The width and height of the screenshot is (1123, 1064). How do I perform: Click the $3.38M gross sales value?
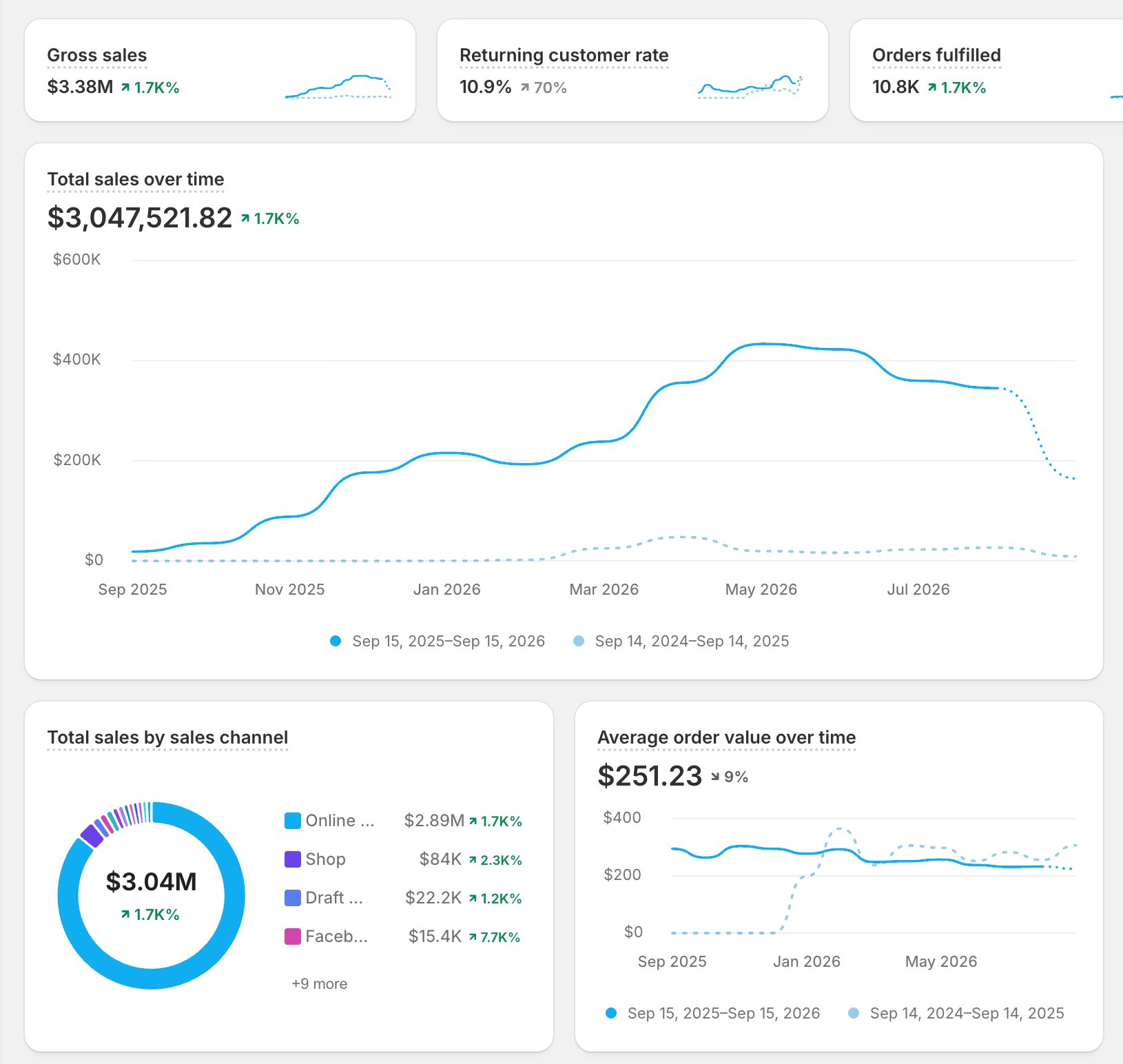click(80, 88)
